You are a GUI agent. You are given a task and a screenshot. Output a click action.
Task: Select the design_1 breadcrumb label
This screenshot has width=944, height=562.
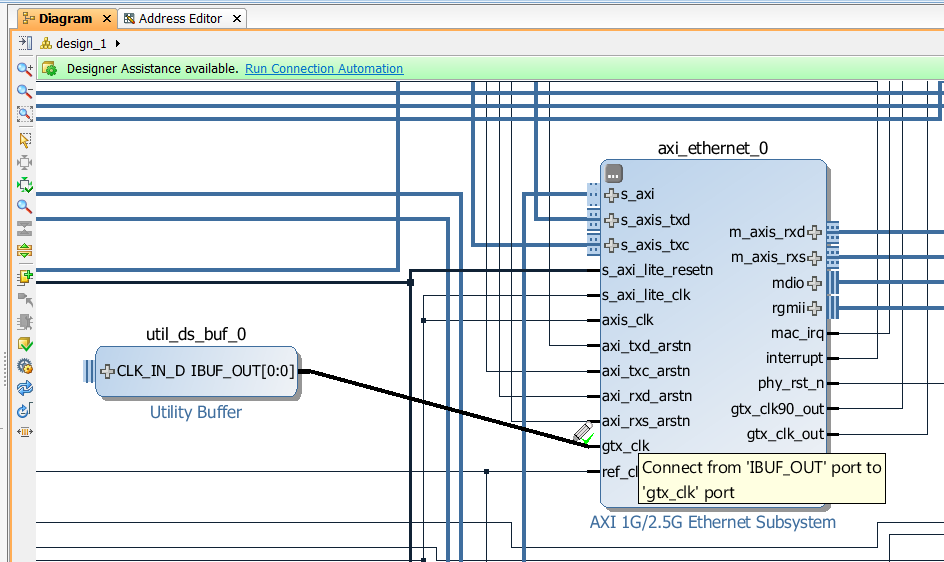[x=81, y=43]
